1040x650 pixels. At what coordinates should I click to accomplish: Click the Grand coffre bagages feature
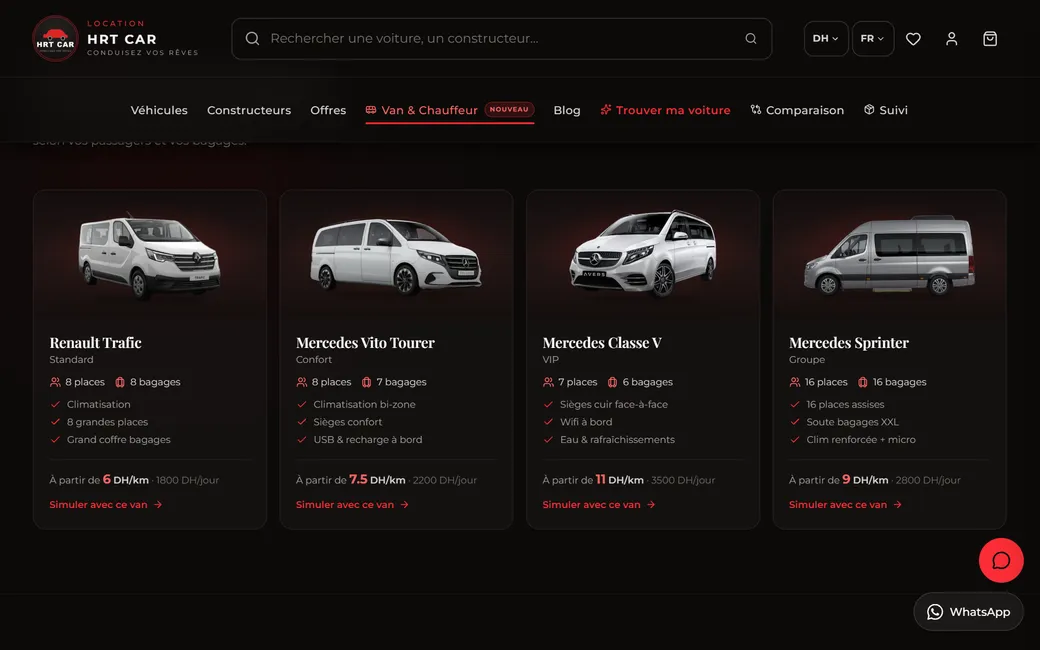pos(119,440)
